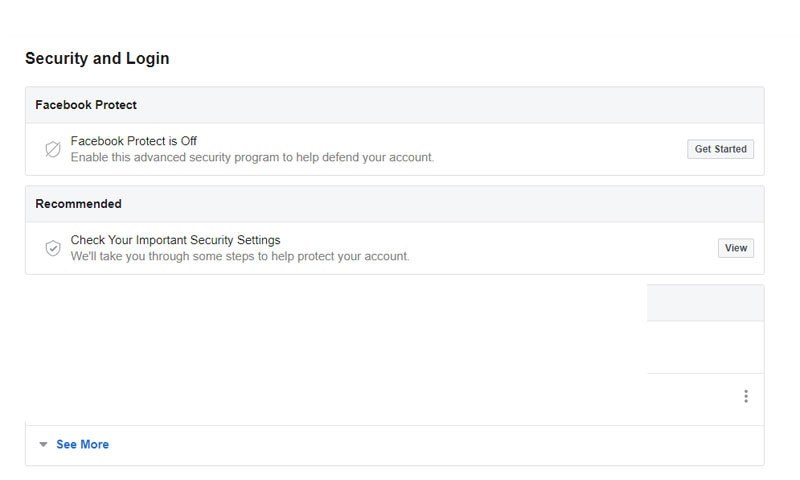This screenshot has height=480, width=800.
Task: Select Check Your Important Security Settings title
Action: pyautogui.click(x=176, y=240)
